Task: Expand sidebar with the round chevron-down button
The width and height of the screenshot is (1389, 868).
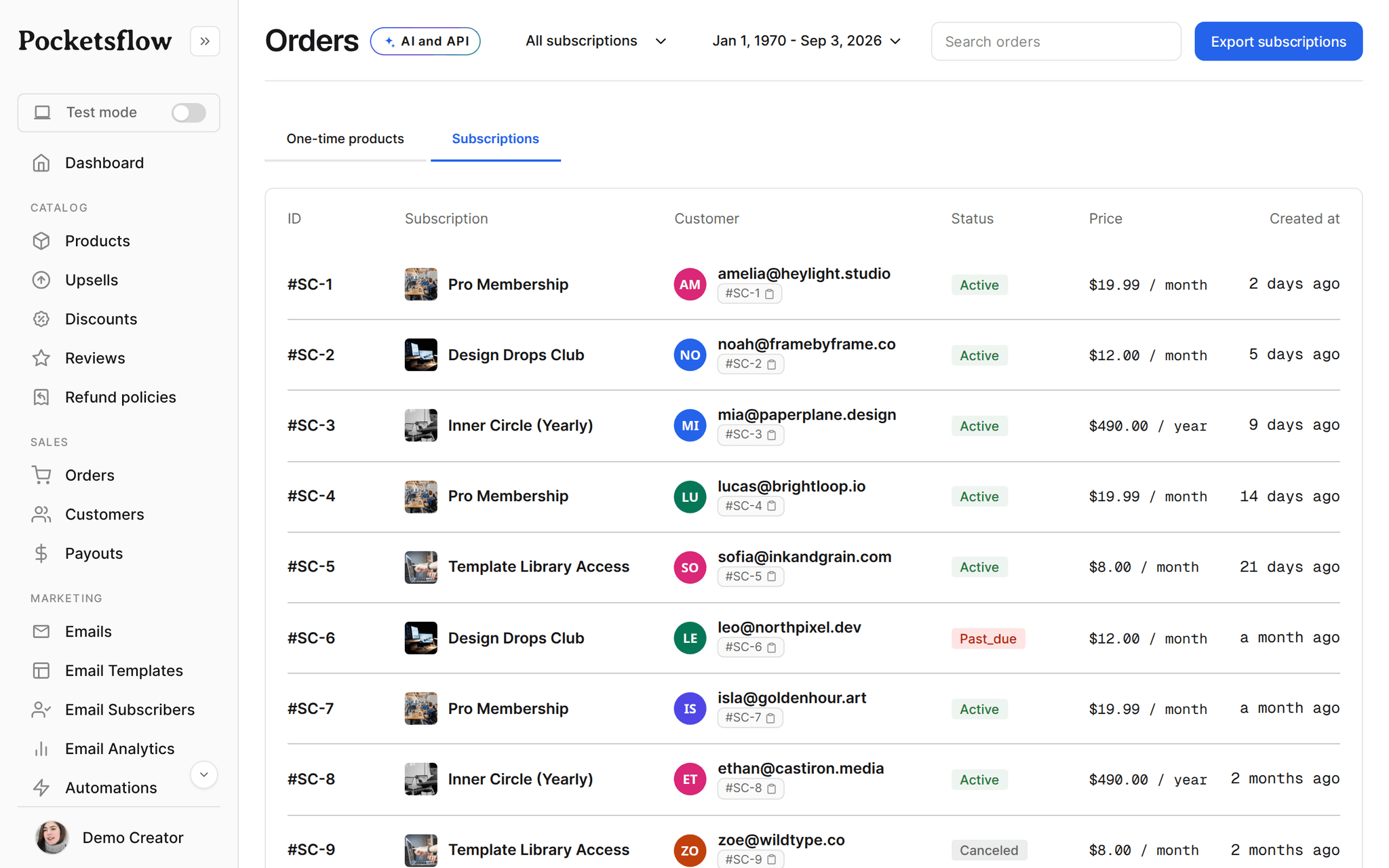Action: 203,774
